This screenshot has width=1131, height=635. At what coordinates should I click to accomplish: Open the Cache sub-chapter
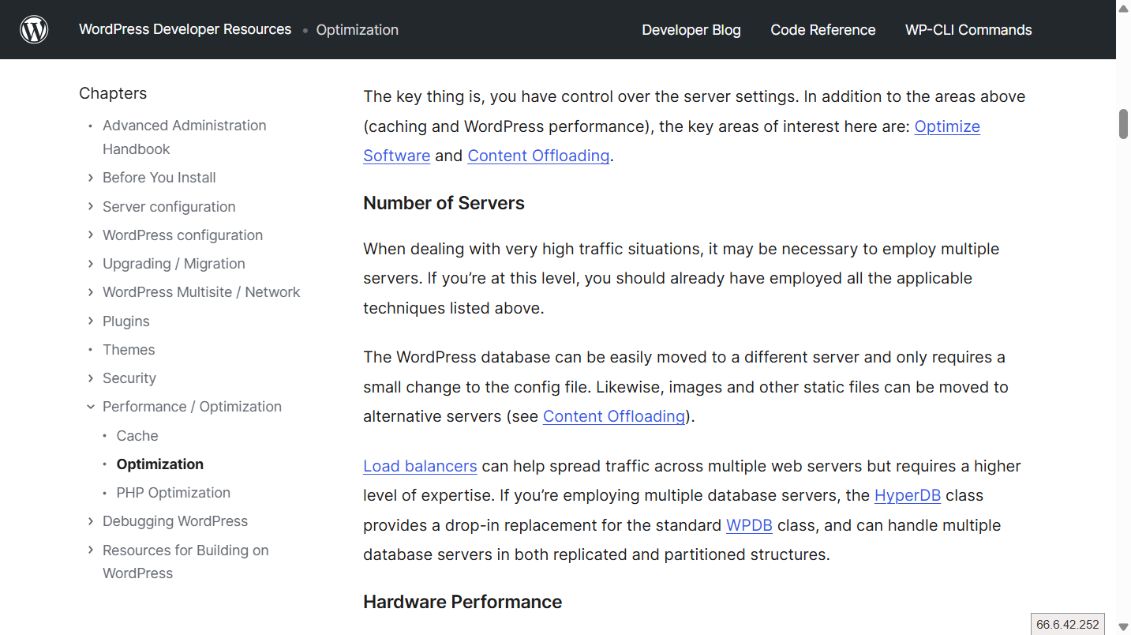(x=137, y=436)
